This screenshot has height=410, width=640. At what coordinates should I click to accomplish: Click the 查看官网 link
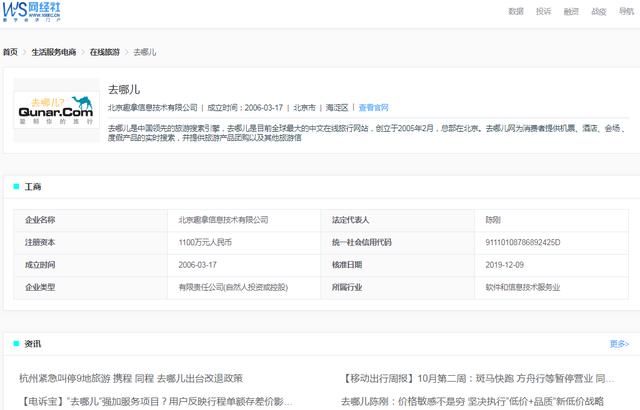pyautogui.click(x=373, y=108)
